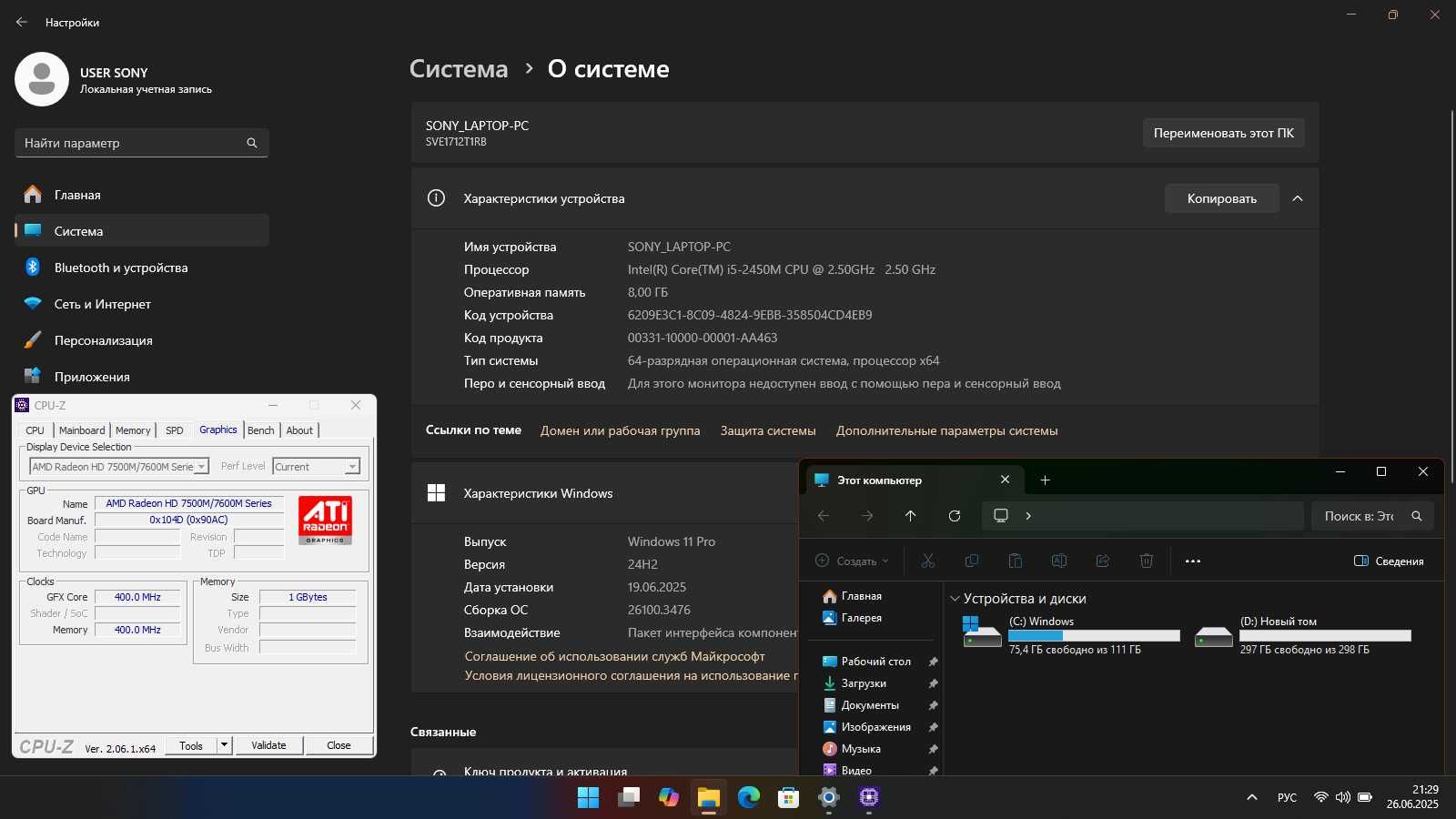
Task: Open See more ellipsis in Explorer toolbar
Action: [x=1193, y=561]
